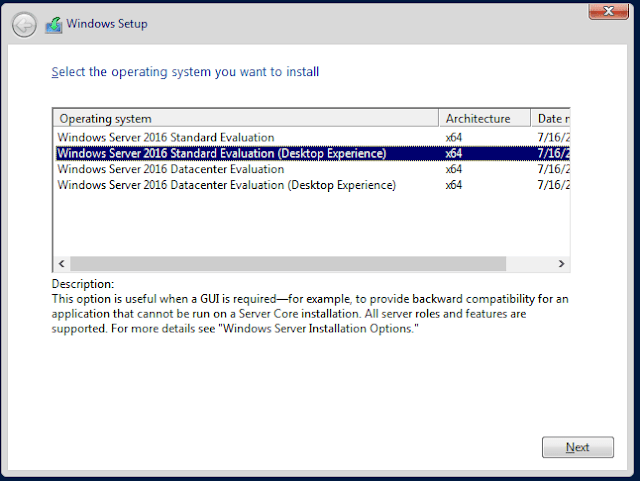Click the horizontal scrollbar thumb

tap(300, 264)
